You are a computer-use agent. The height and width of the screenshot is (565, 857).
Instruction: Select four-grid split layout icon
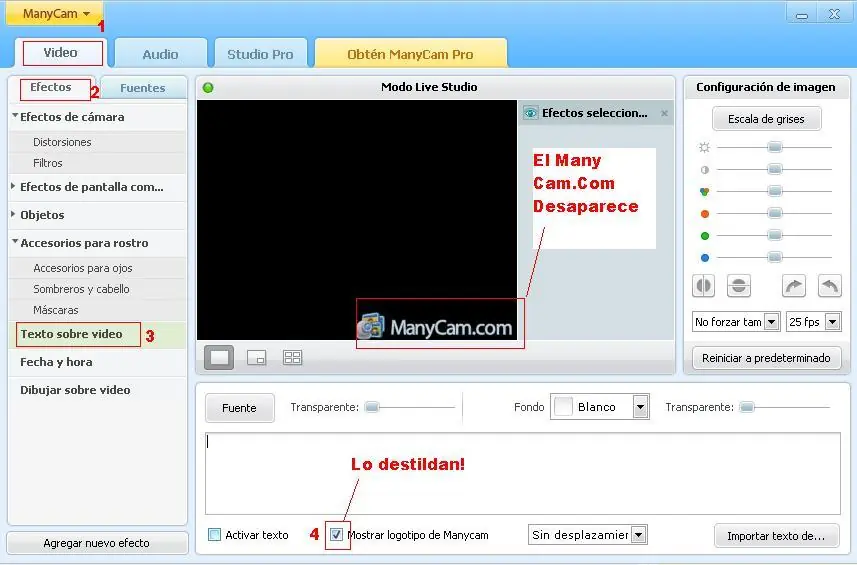pyautogui.click(x=292, y=357)
